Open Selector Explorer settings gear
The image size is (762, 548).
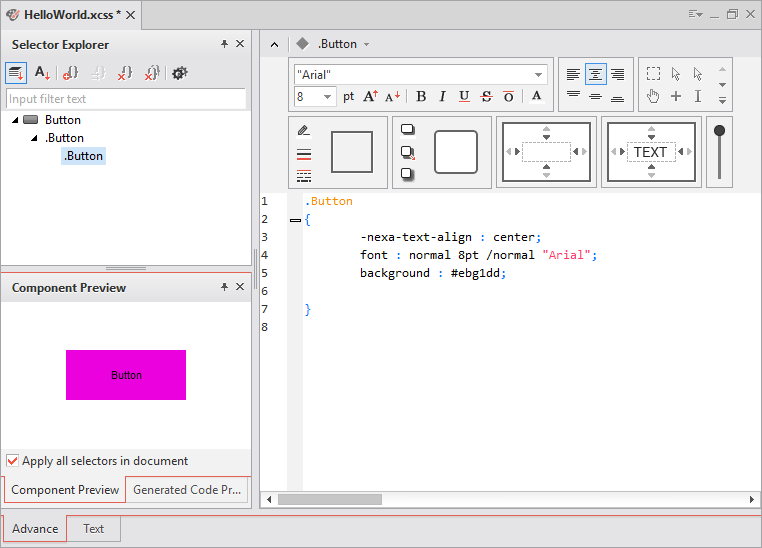[x=180, y=73]
